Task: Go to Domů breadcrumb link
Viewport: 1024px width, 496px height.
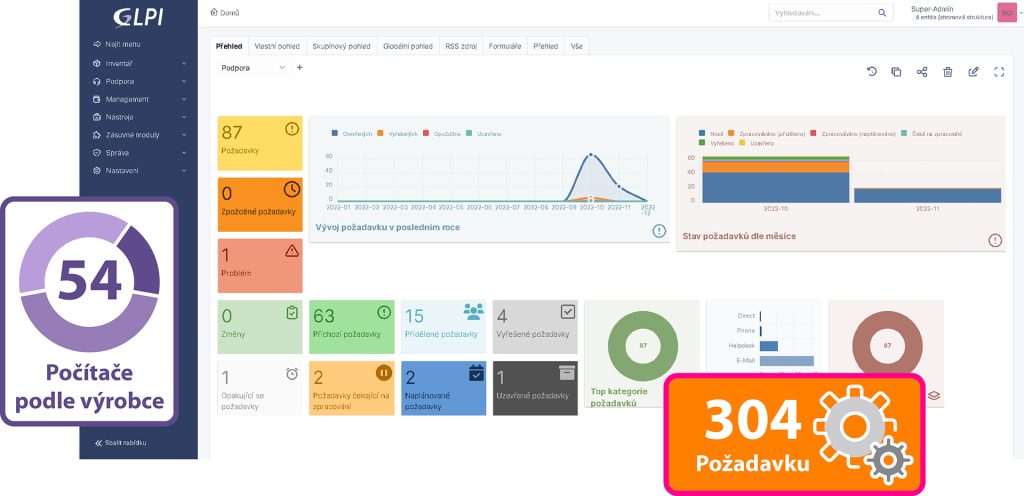Action: (x=229, y=13)
